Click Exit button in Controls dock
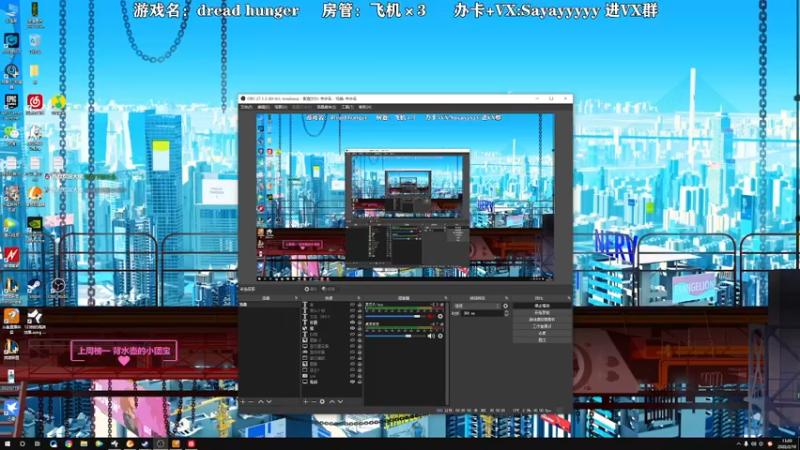Image resolution: width=800 pixels, height=450 pixels. coord(542,340)
